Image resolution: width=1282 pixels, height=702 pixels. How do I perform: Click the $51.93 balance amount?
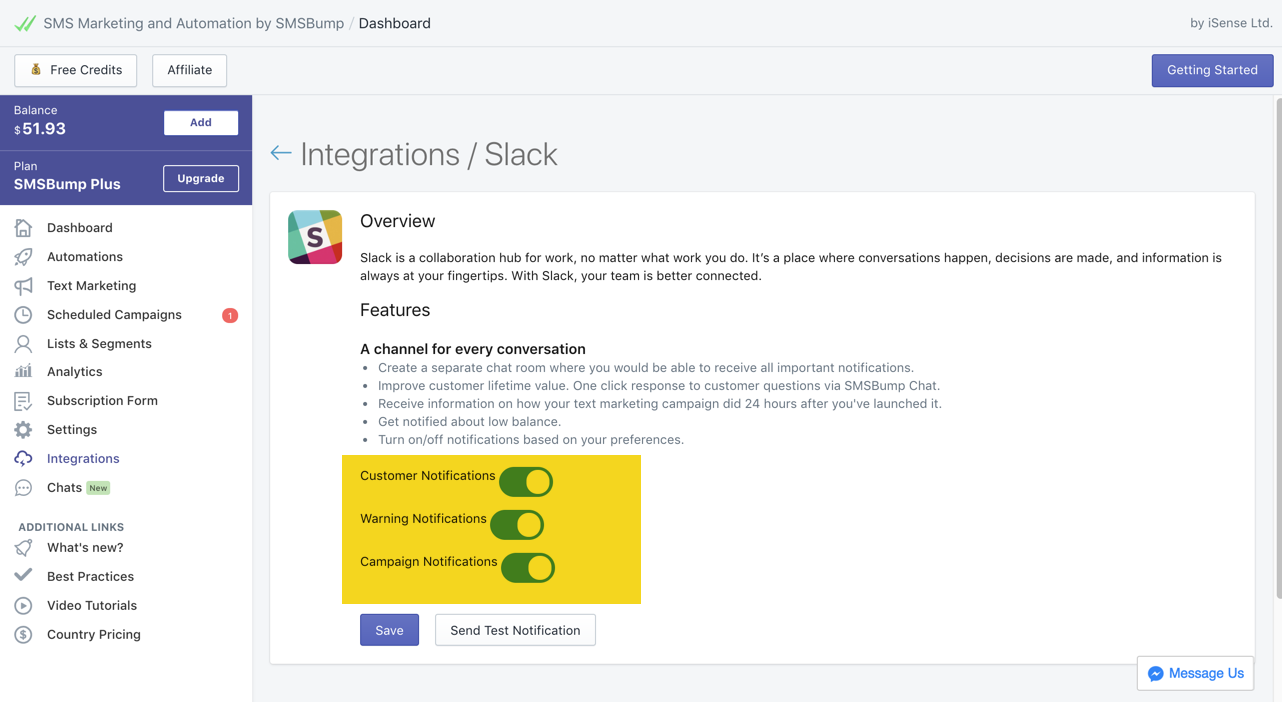(x=40, y=129)
